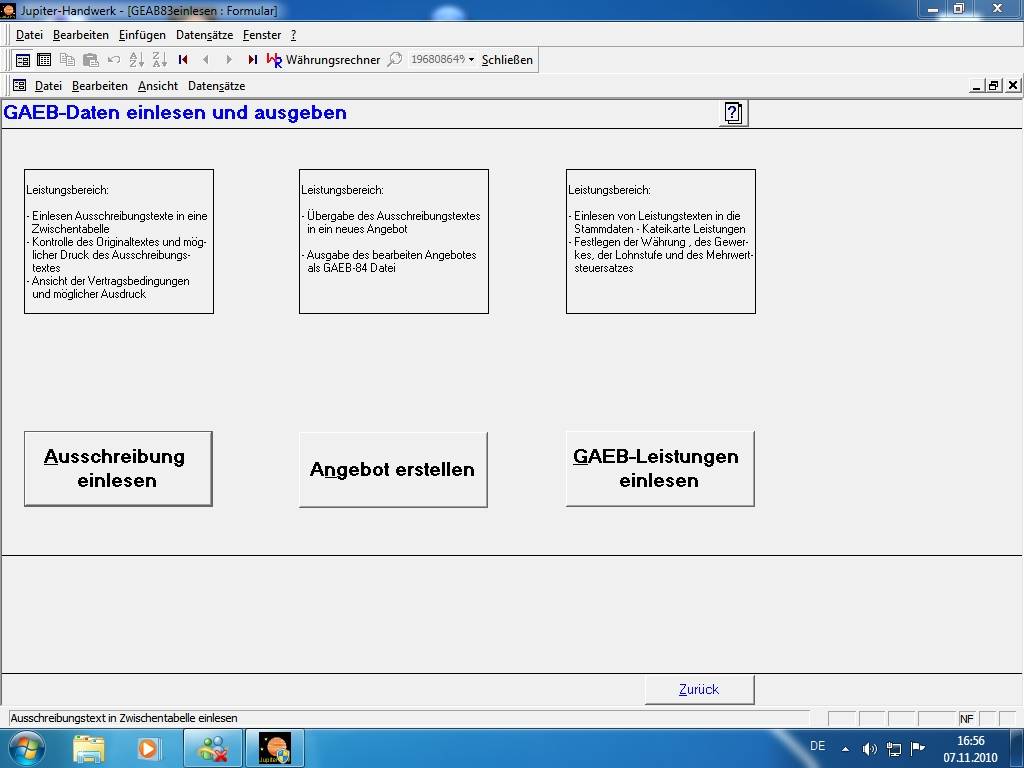Click the help question mark icon

[x=733, y=113]
